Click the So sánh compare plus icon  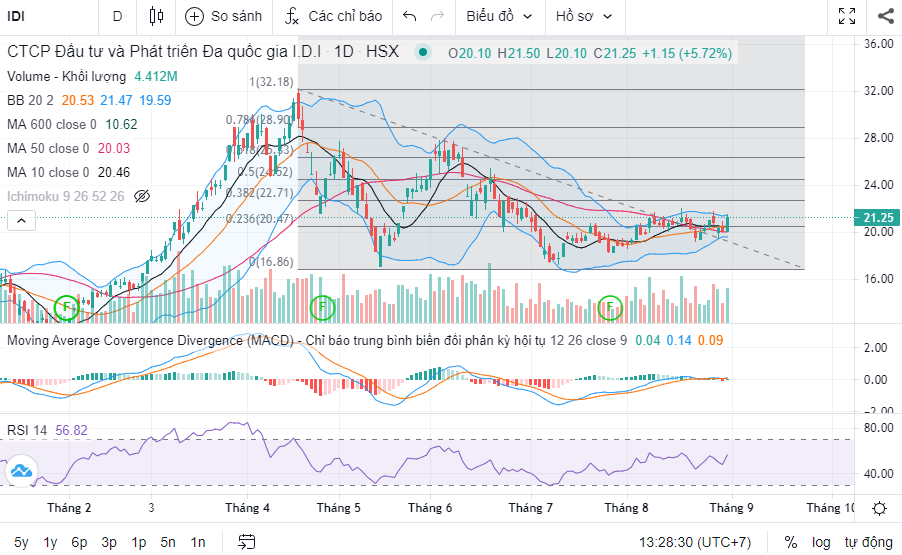pyautogui.click(x=194, y=16)
